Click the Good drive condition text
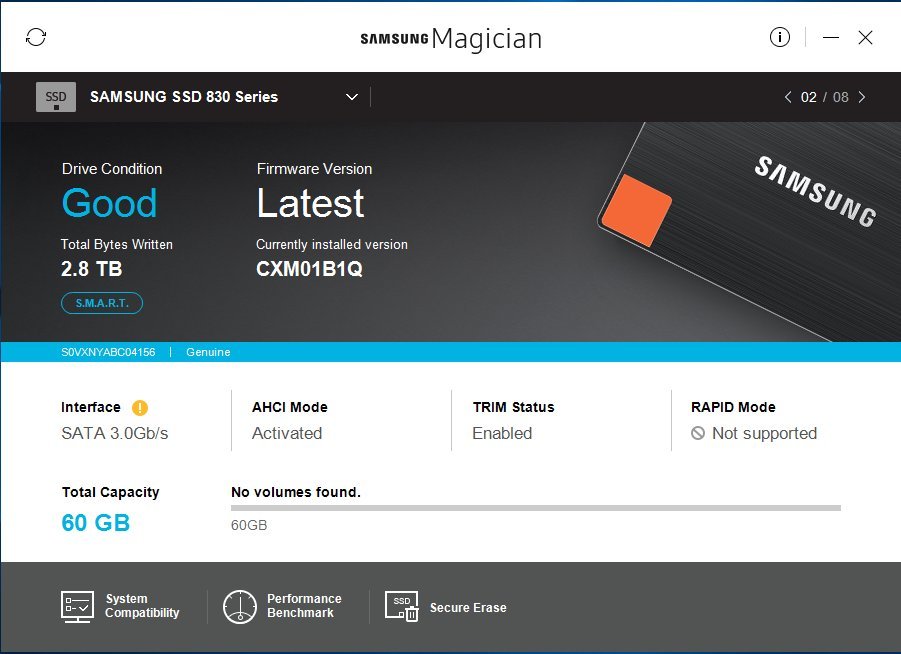 tap(109, 203)
